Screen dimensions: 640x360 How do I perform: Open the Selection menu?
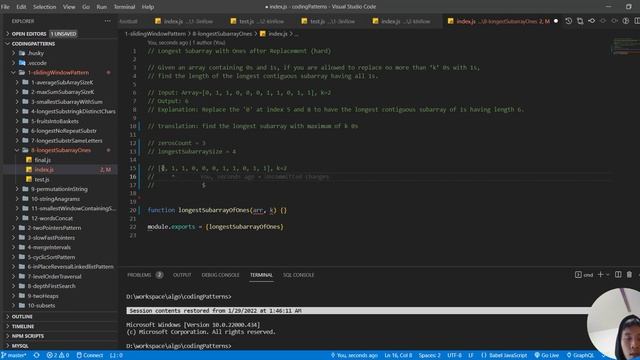[44, 7]
